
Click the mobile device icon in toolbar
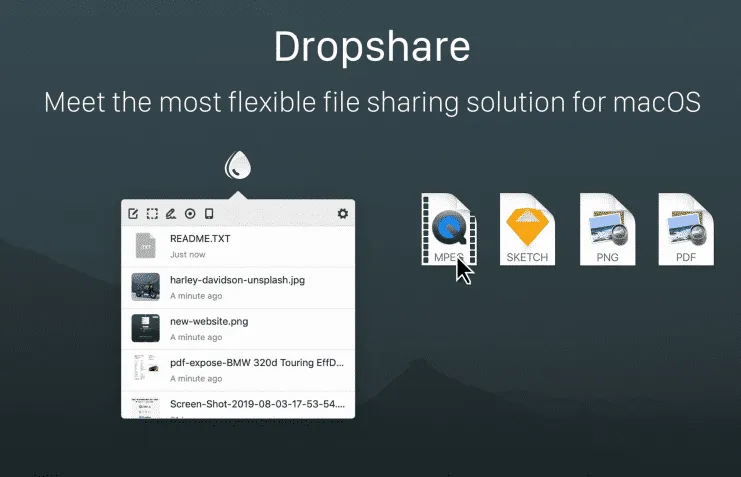[209, 214]
